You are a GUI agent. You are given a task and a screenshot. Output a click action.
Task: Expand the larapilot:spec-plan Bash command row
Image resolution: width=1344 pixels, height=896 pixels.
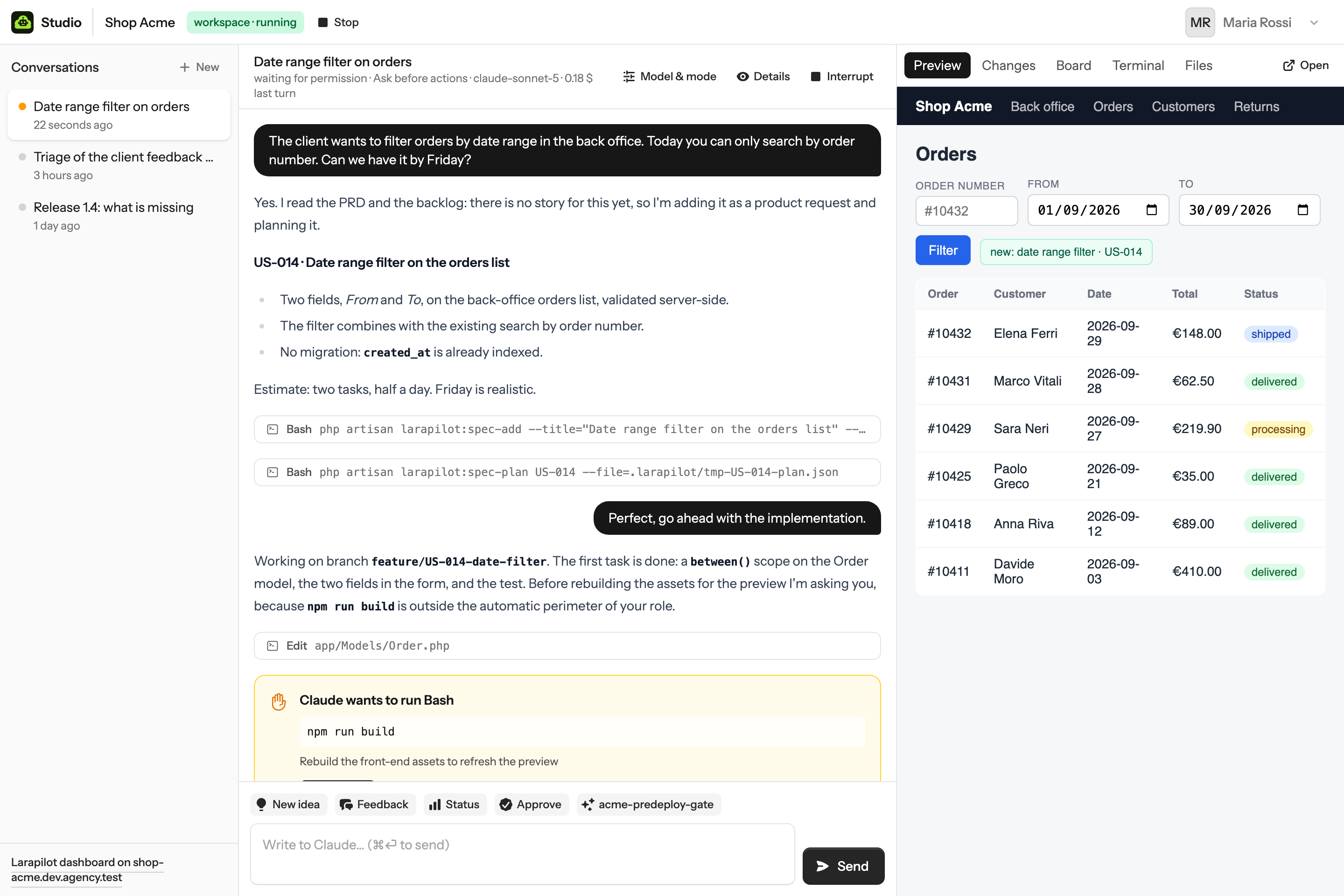pyautogui.click(x=567, y=472)
